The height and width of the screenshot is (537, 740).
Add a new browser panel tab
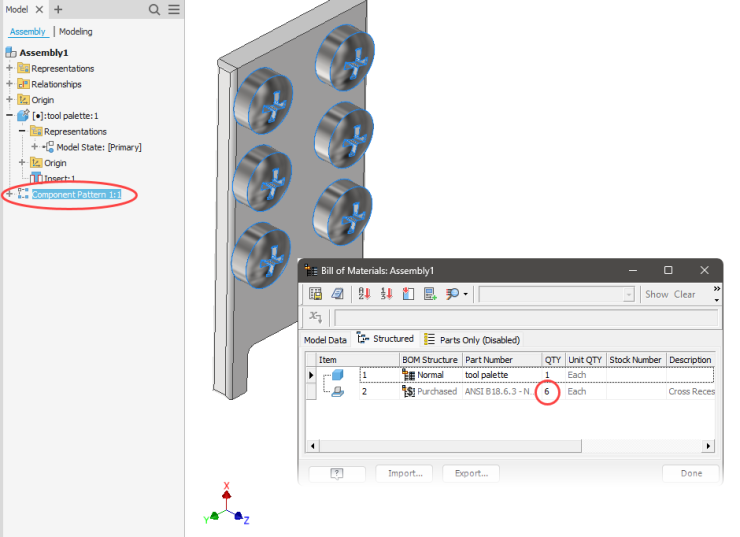(58, 9)
